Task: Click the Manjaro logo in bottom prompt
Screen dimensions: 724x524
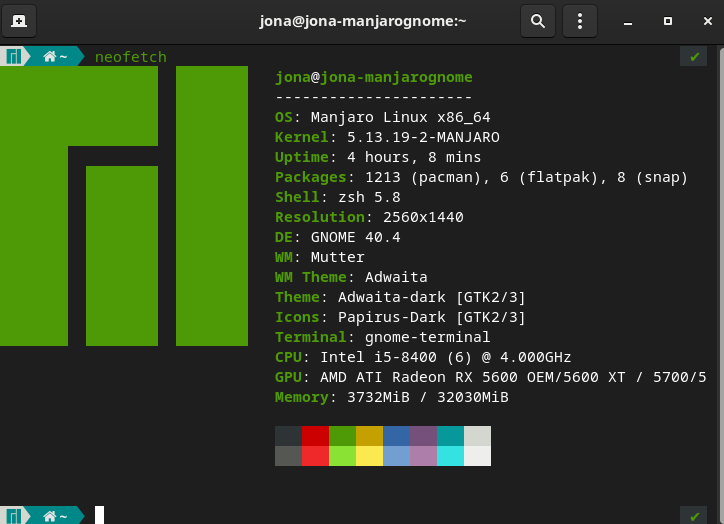Action: click(x=13, y=516)
